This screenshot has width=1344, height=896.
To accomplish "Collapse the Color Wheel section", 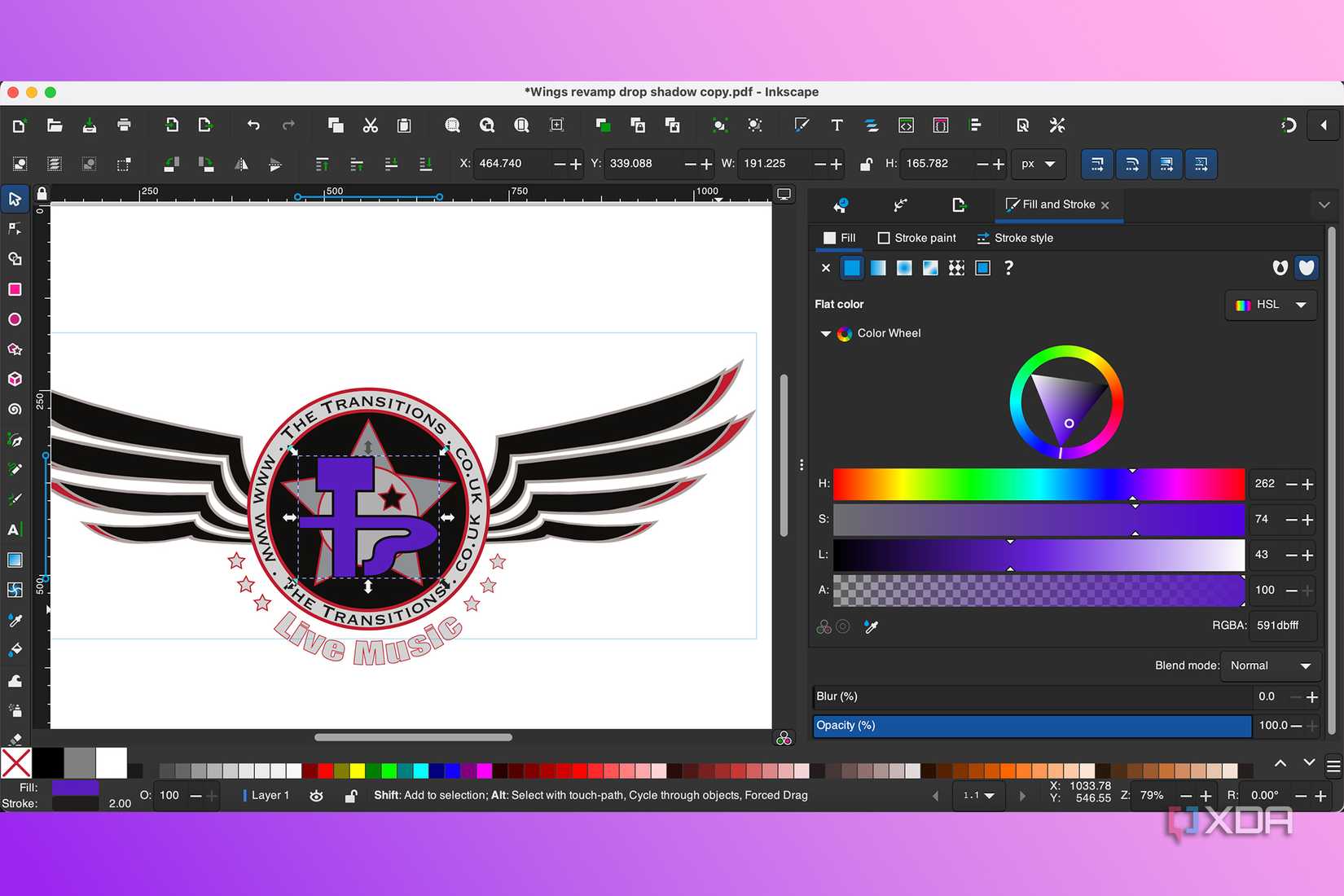I will pyautogui.click(x=825, y=333).
